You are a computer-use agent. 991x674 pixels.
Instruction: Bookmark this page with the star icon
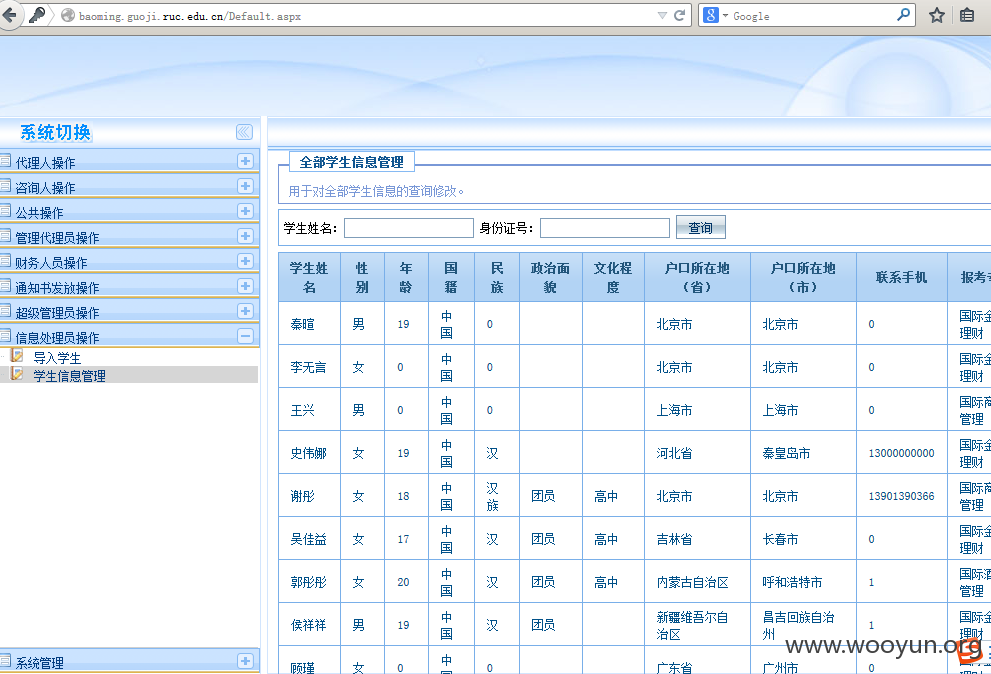(937, 15)
